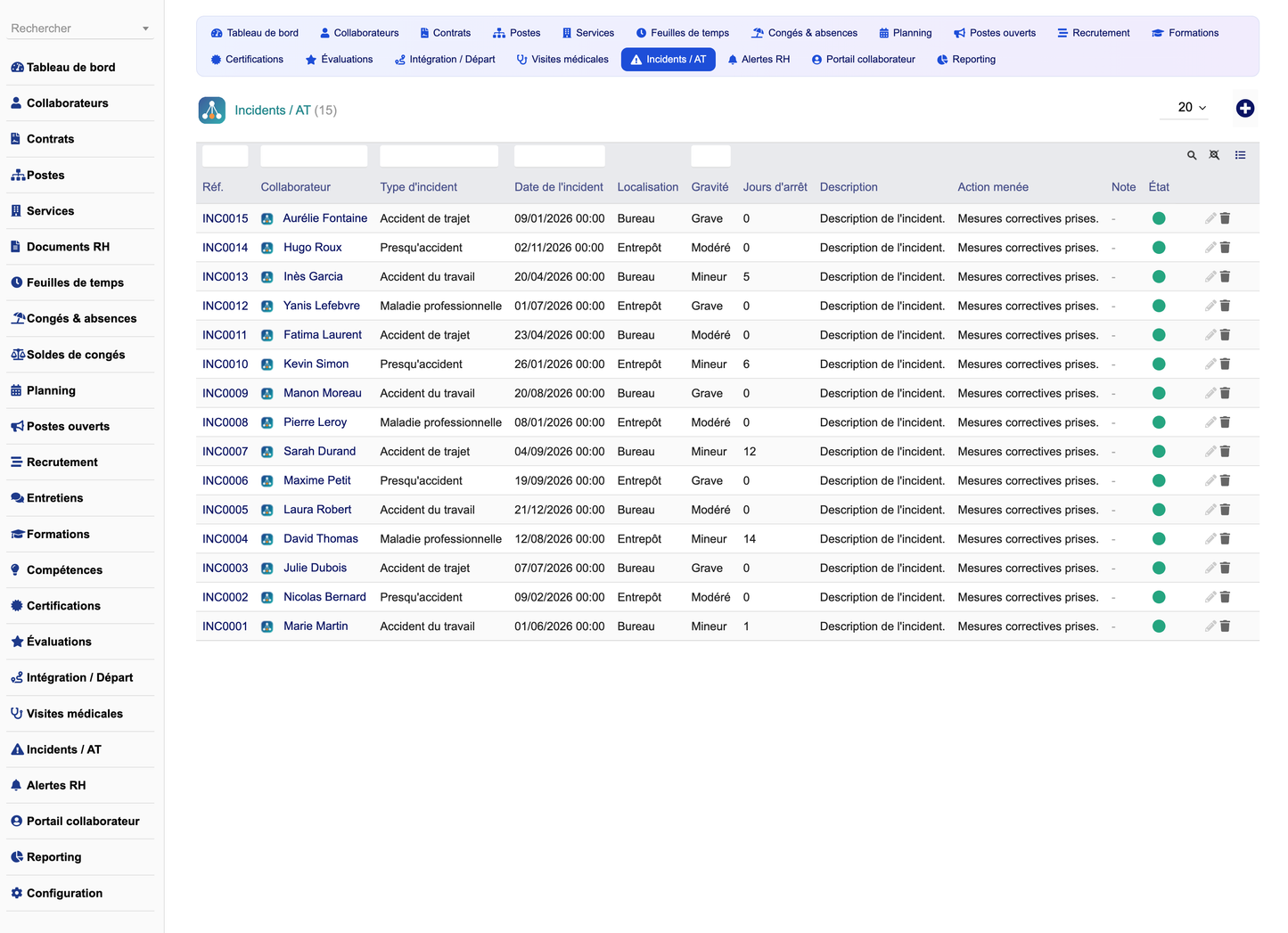Click date cell '04/09/2026 00:00'
This screenshot has height=933, width=1288.
(560, 452)
